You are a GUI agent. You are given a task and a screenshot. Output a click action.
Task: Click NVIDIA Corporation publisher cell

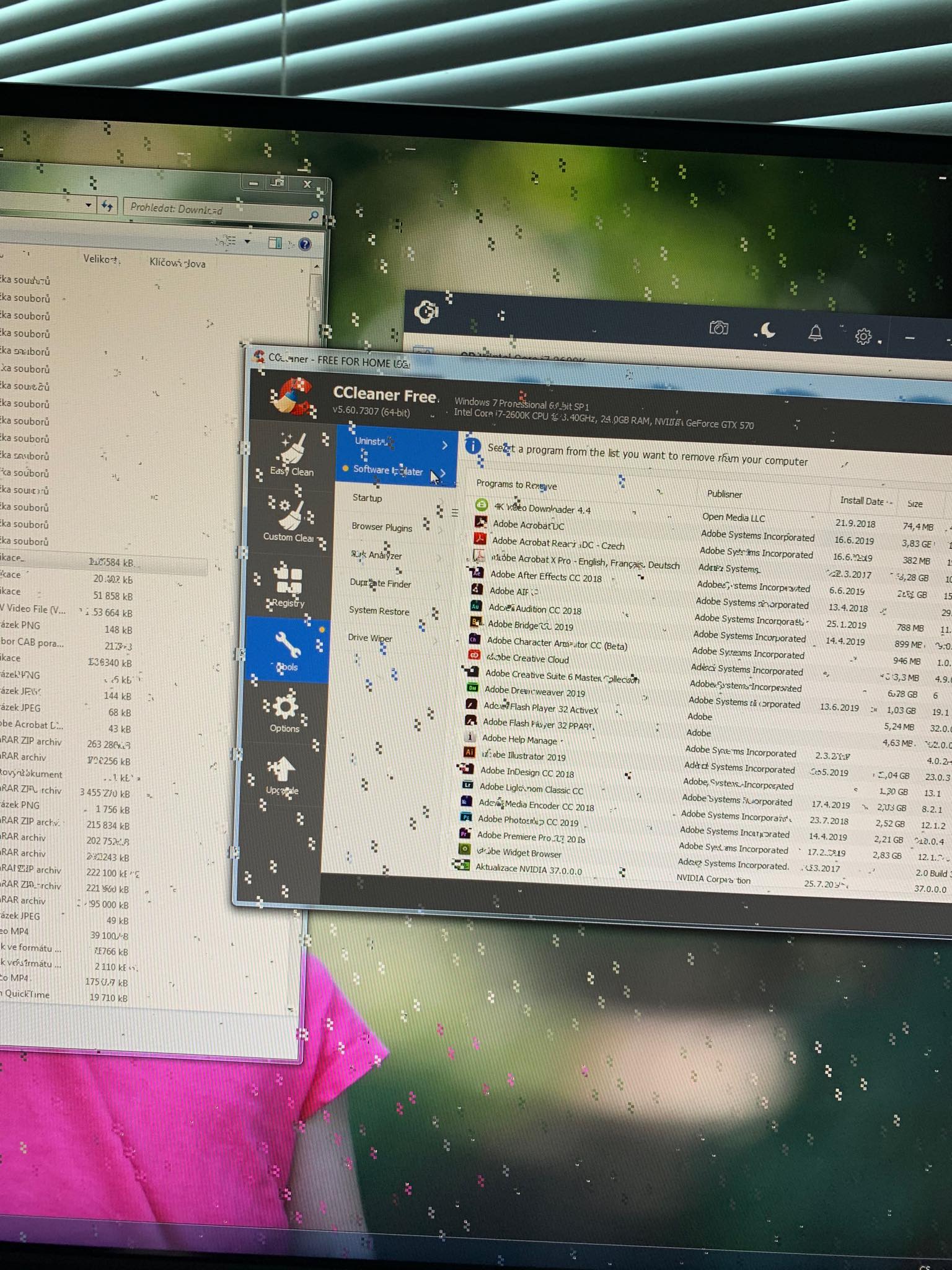(x=713, y=879)
